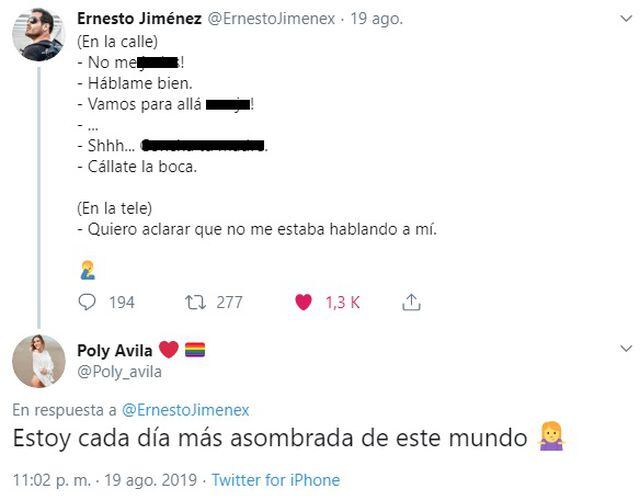
Task: Click the rainbow flag emoji beside Poly Avila
Action: pos(194,350)
